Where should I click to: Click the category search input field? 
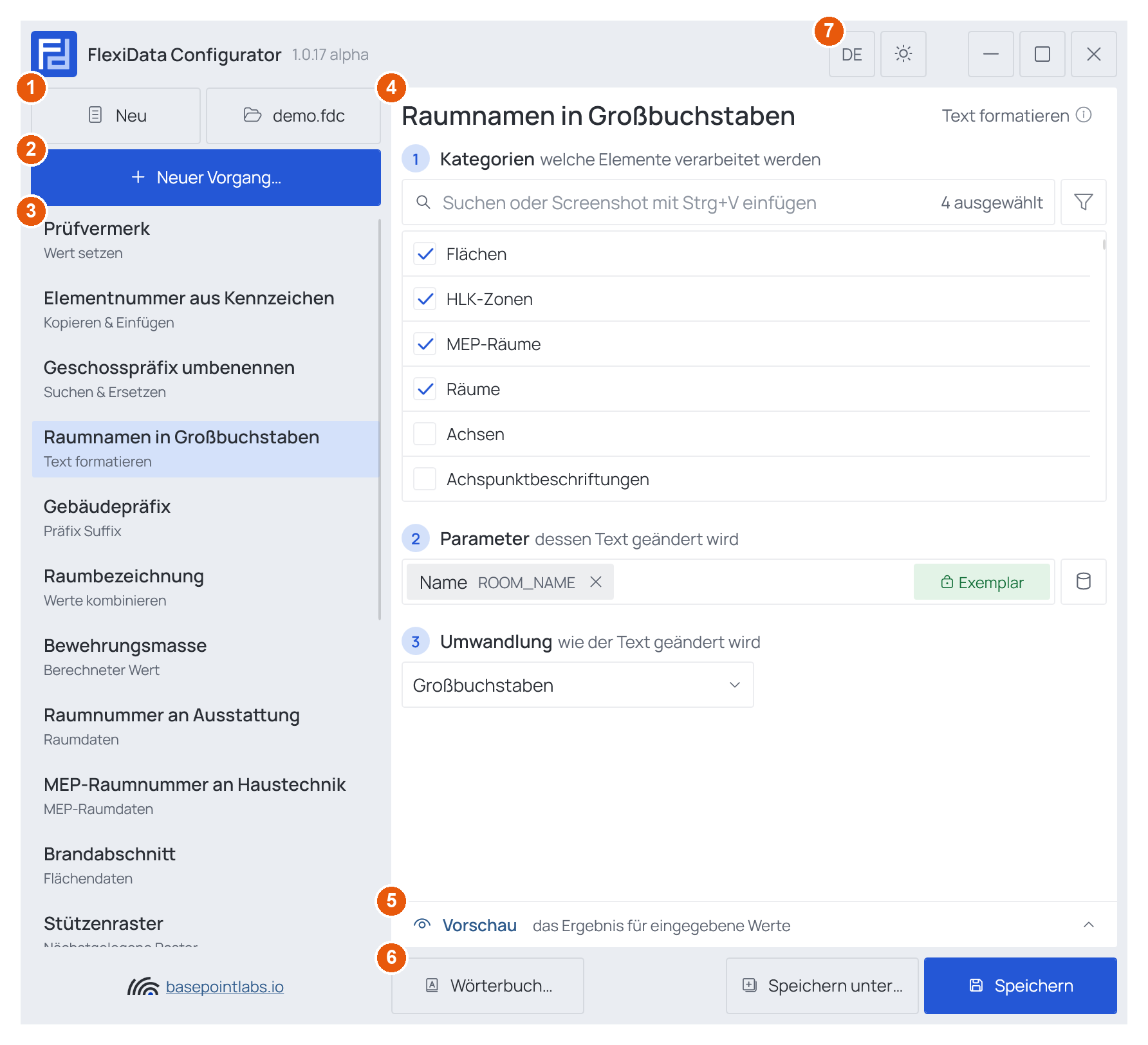[728, 202]
